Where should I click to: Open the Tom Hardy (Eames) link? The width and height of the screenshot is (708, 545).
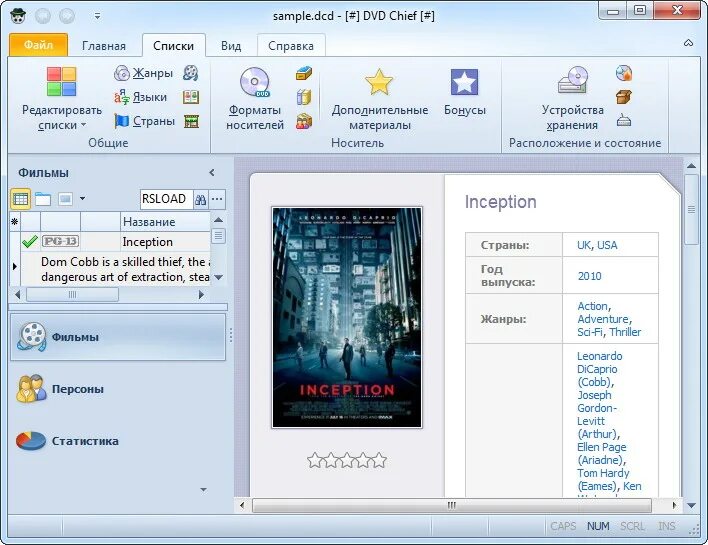pyautogui.click(x=603, y=480)
